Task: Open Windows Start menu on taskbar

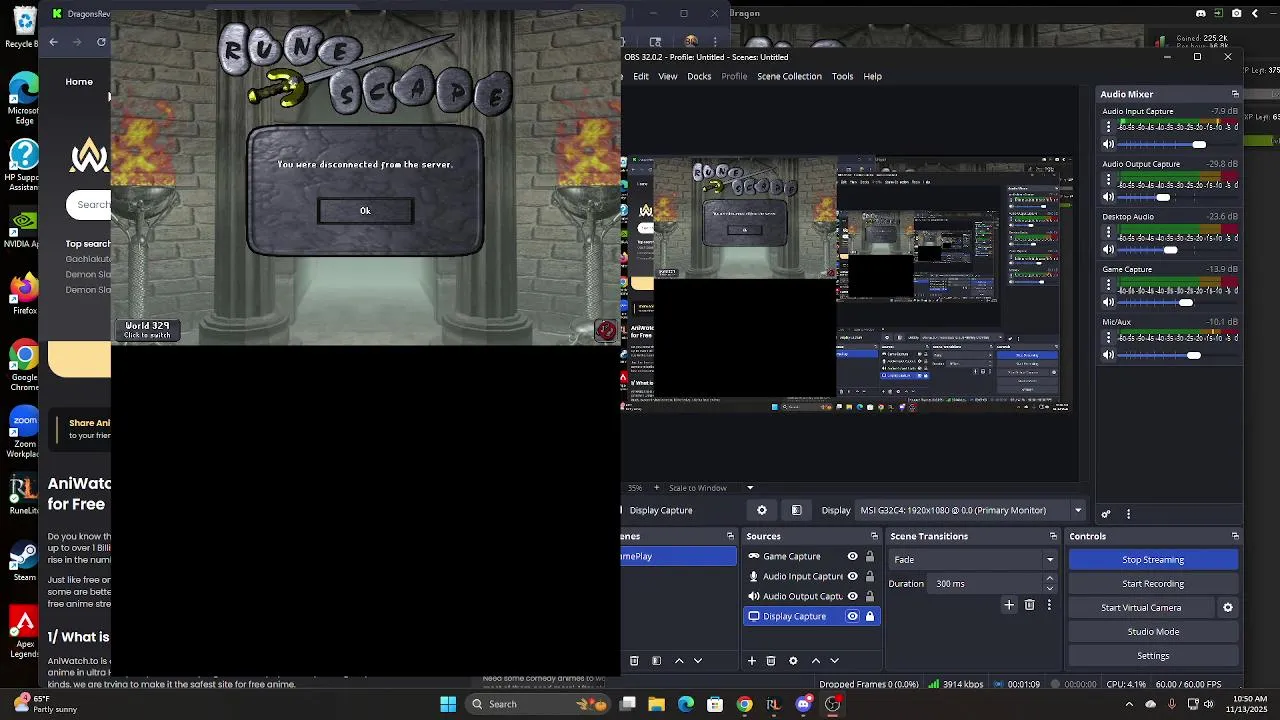Action: (448, 704)
